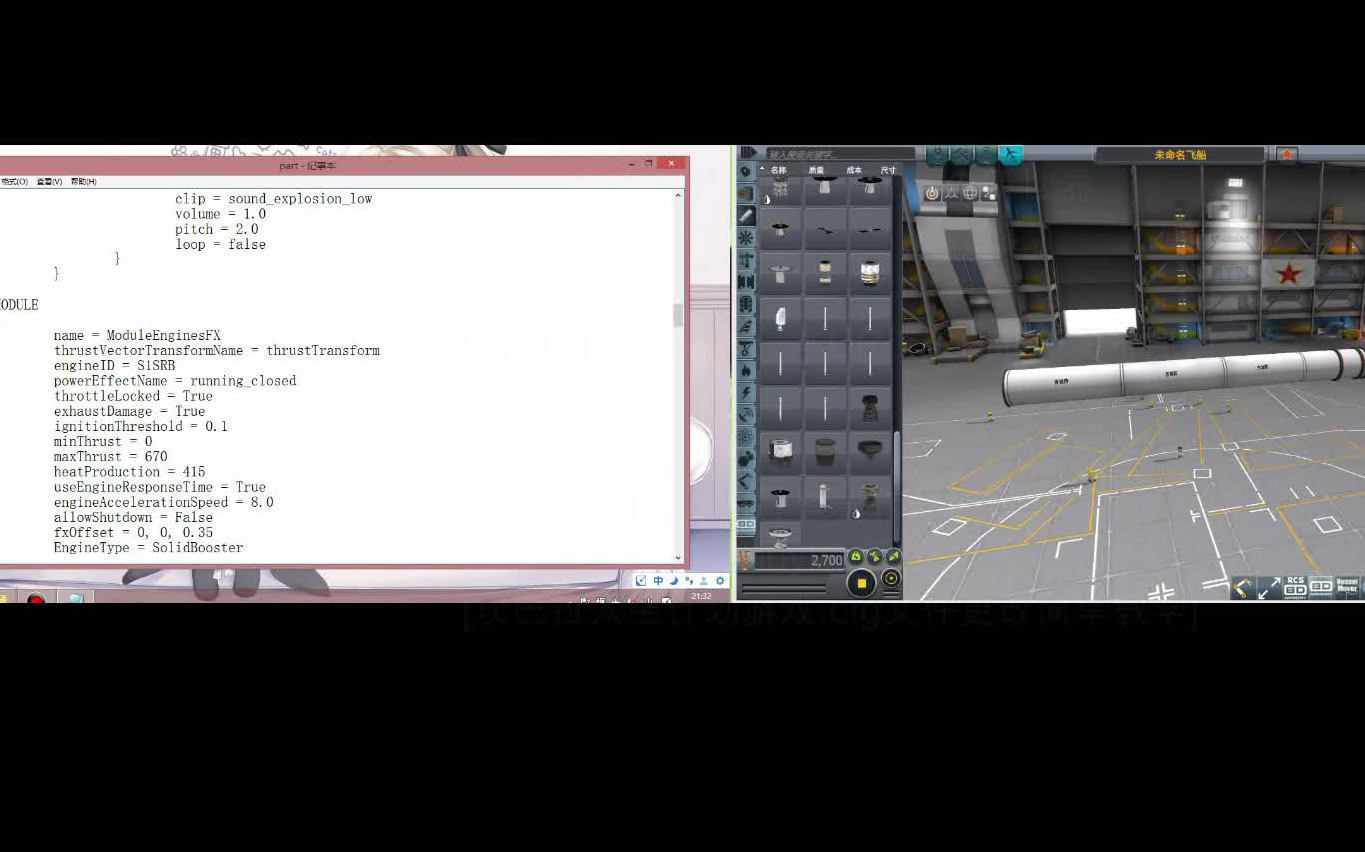The width and height of the screenshot is (1365, 852).
Task: Click the funds display showing 2,700
Action: (x=799, y=560)
